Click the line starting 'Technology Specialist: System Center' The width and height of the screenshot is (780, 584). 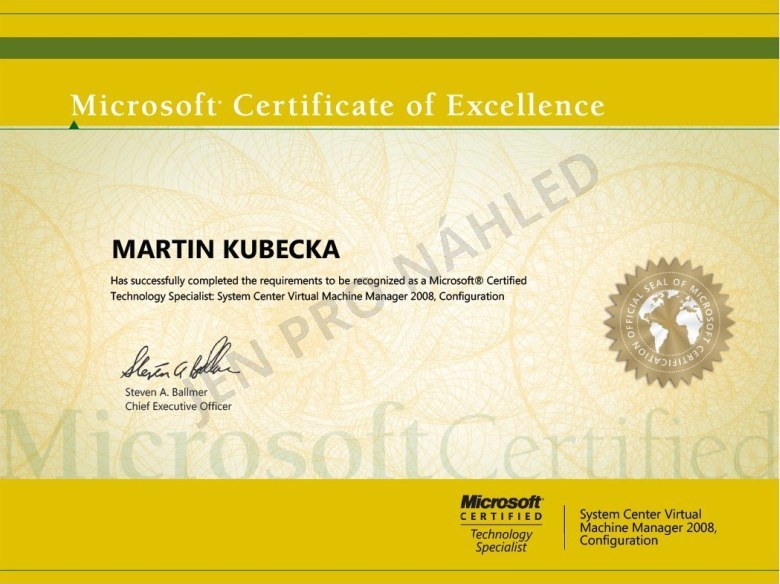[x=307, y=296]
